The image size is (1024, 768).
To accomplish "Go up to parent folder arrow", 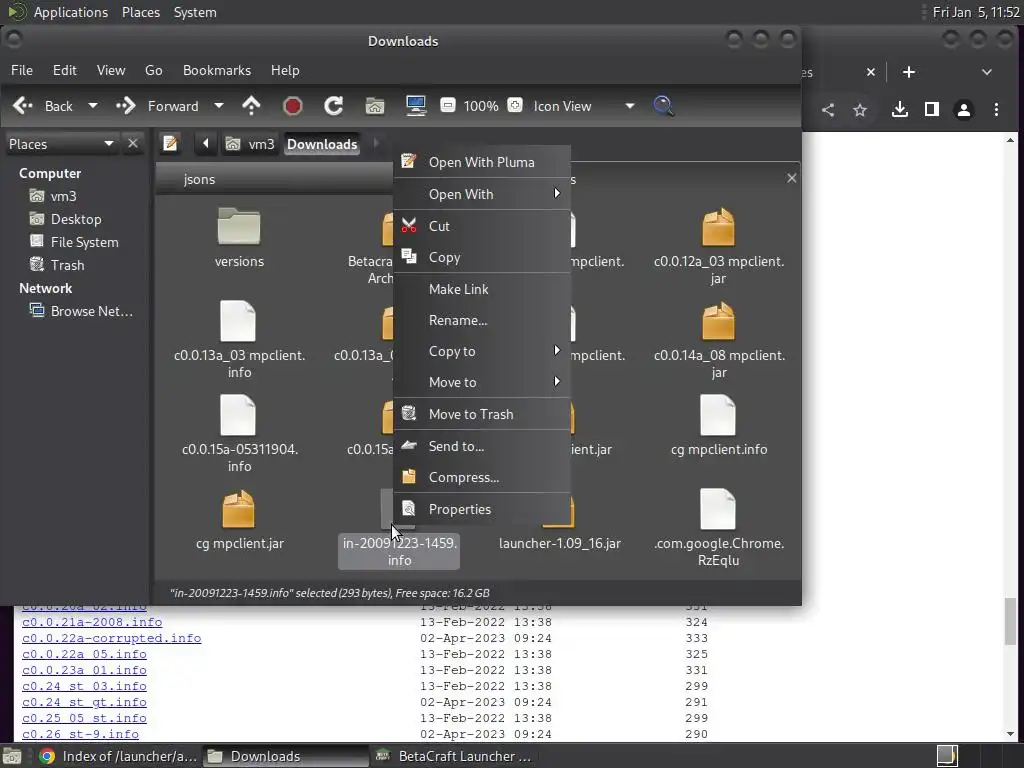I will 251,106.
